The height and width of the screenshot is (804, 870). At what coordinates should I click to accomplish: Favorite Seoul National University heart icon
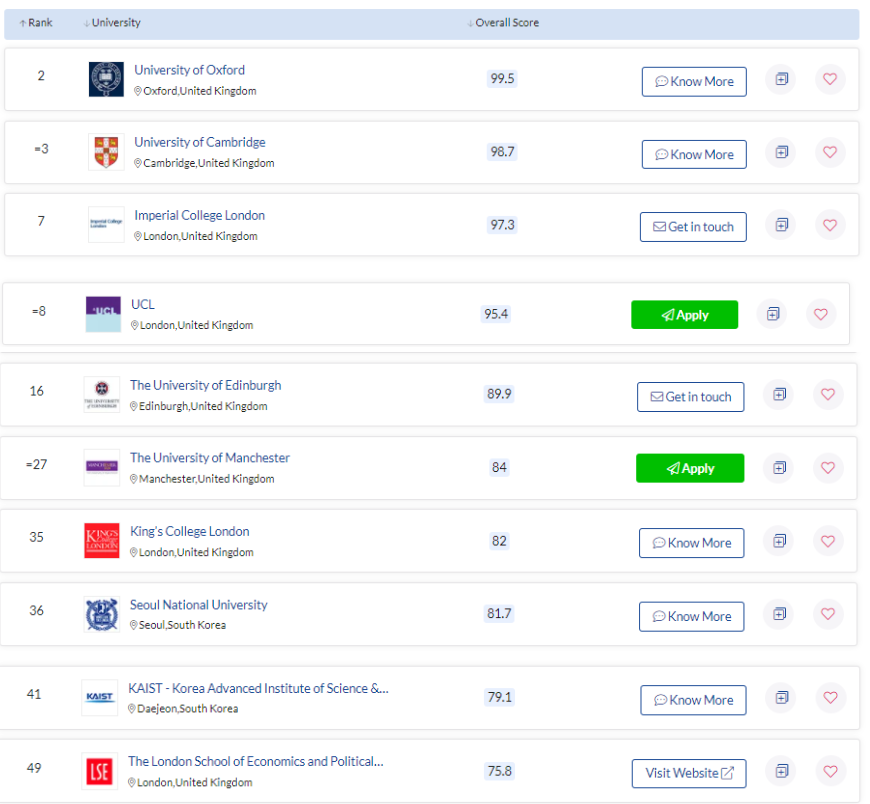tap(827, 614)
